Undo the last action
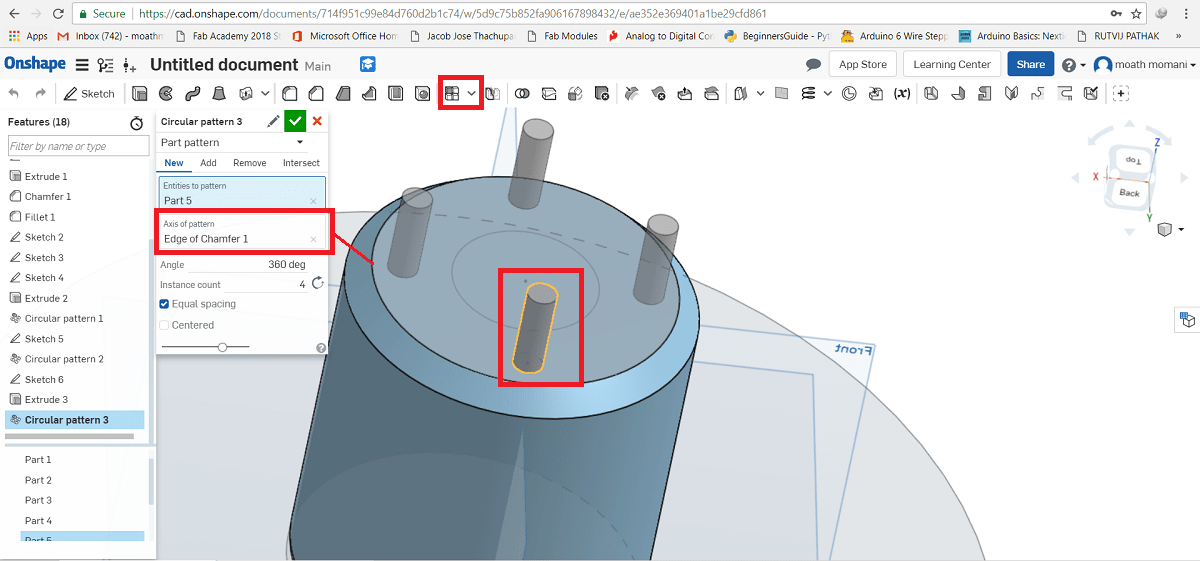 point(14,93)
